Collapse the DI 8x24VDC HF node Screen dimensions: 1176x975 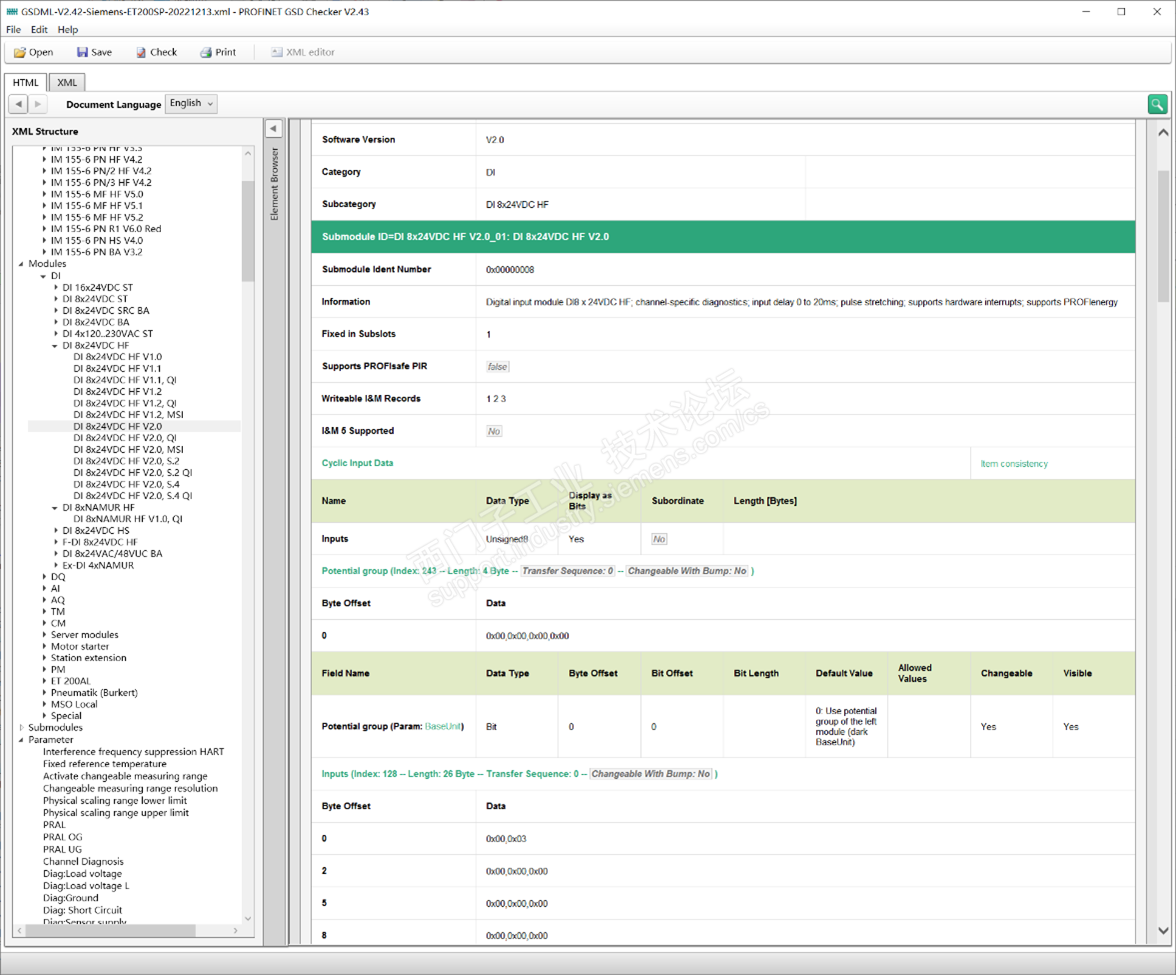(x=56, y=346)
